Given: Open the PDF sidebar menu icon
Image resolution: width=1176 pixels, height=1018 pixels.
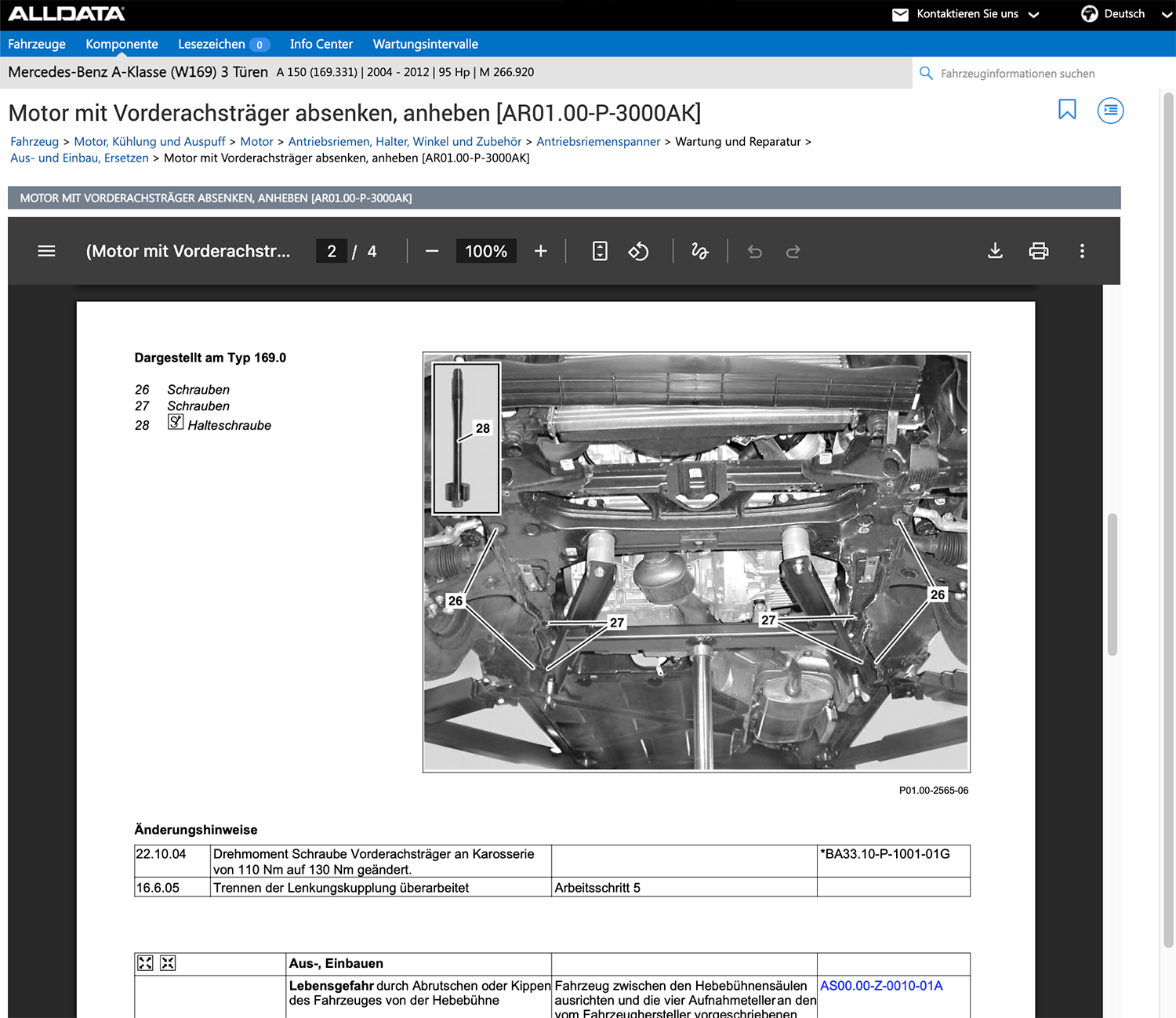Looking at the screenshot, I should [46, 251].
